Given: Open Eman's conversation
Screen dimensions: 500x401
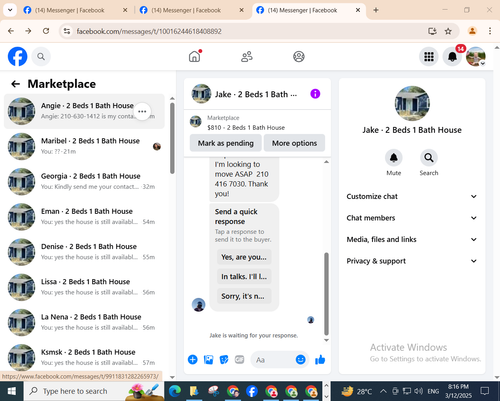Looking at the screenshot, I should [84, 217].
